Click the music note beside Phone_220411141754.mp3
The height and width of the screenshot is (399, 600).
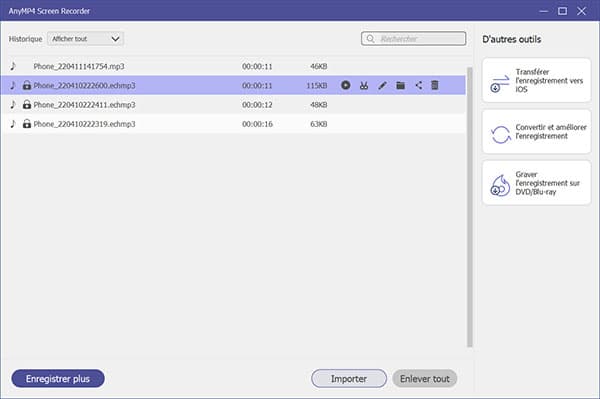pyautogui.click(x=13, y=66)
